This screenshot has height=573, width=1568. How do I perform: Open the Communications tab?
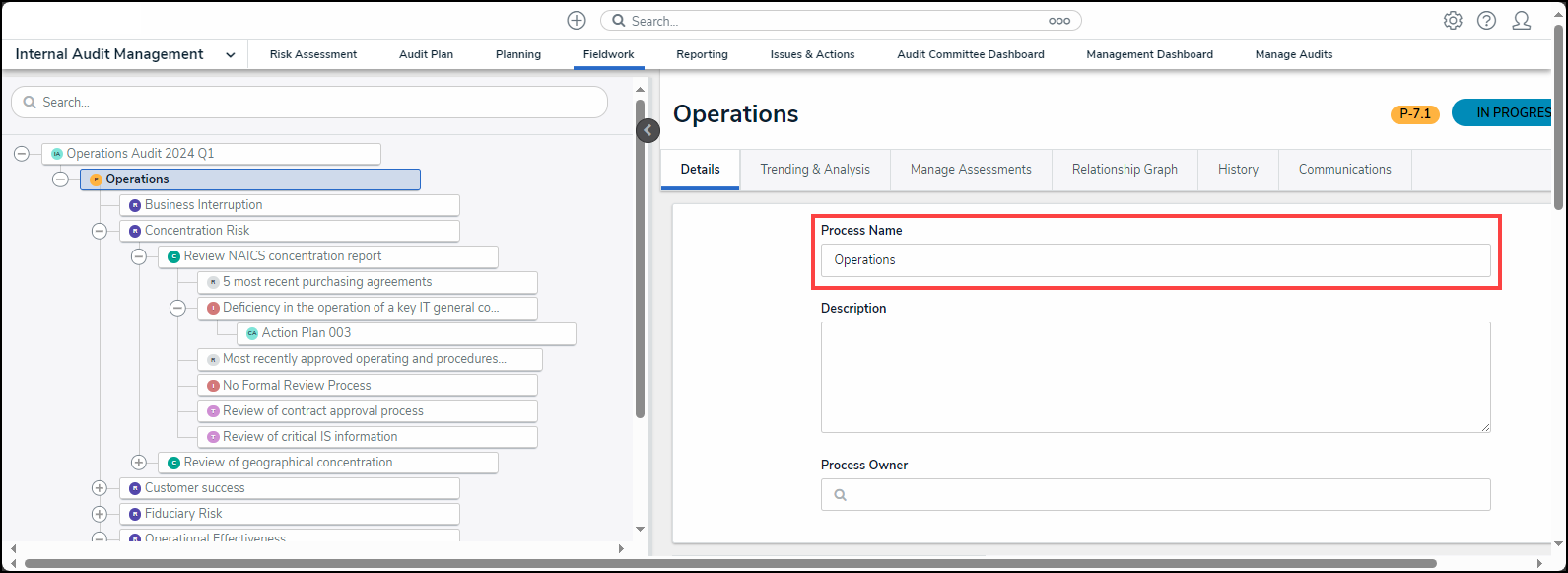pyautogui.click(x=1345, y=170)
